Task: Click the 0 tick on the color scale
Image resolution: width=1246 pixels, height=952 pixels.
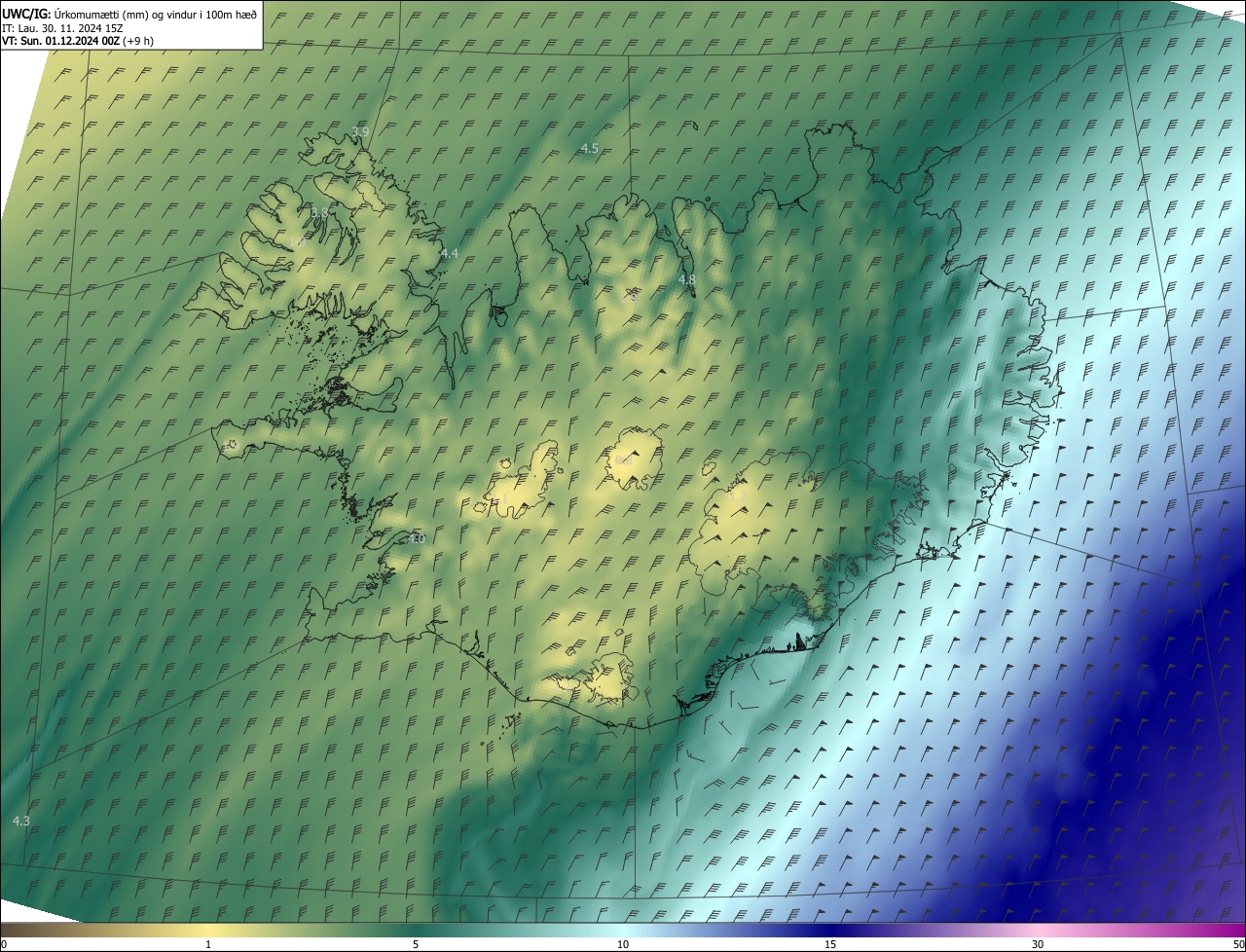Action: point(3,944)
